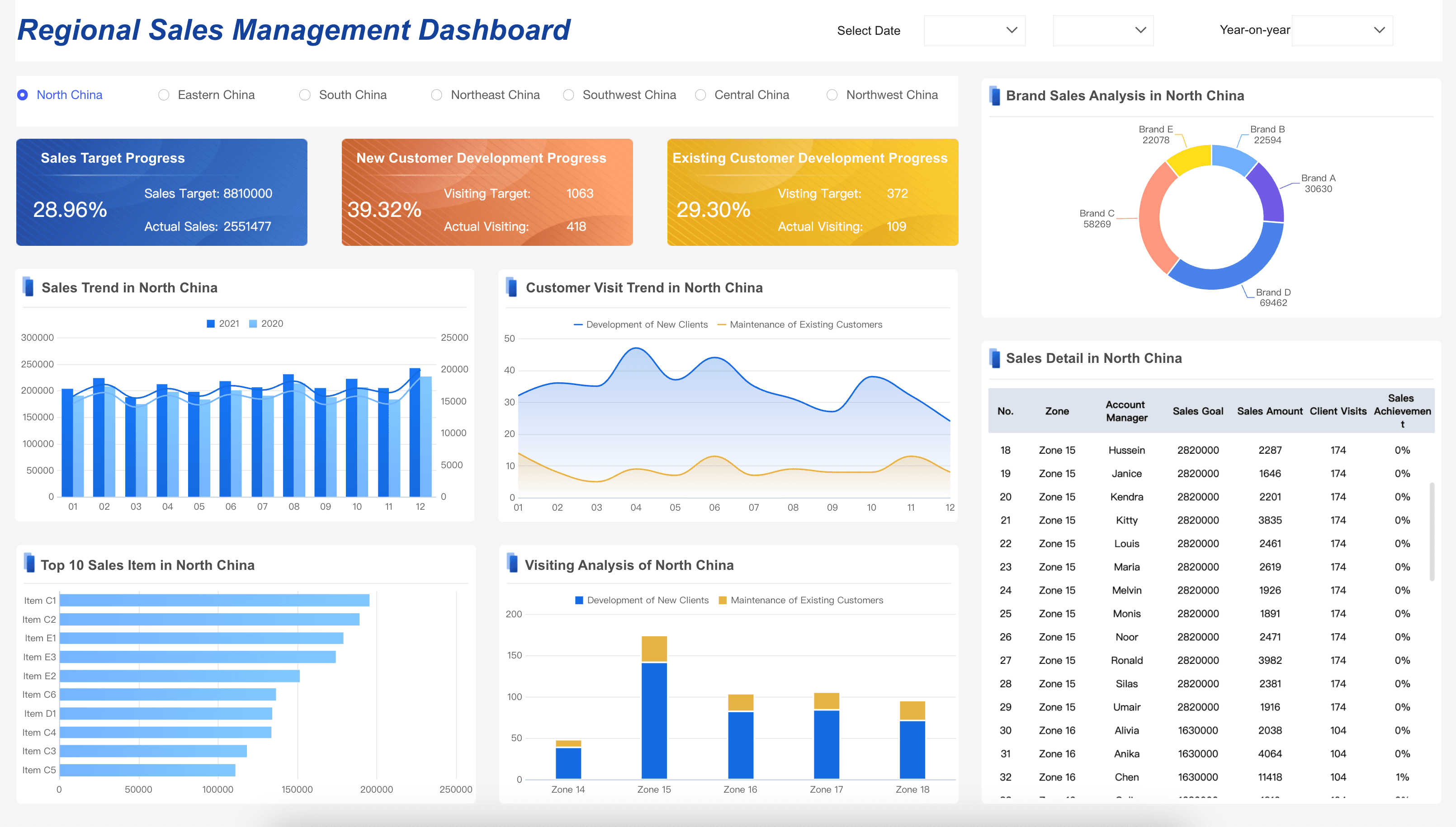Click the Item E2 bar
The image size is (1456, 827).
coord(180,676)
